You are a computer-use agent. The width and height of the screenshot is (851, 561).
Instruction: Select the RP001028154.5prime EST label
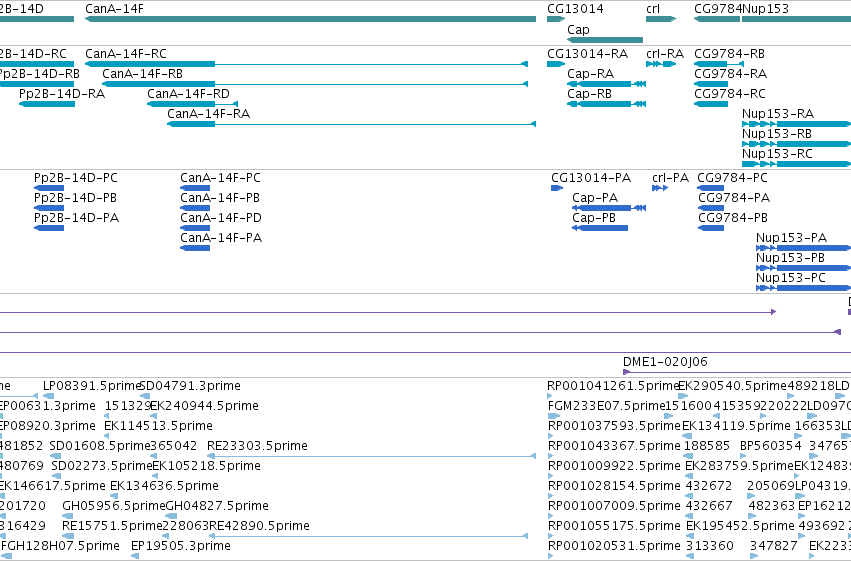click(614, 486)
